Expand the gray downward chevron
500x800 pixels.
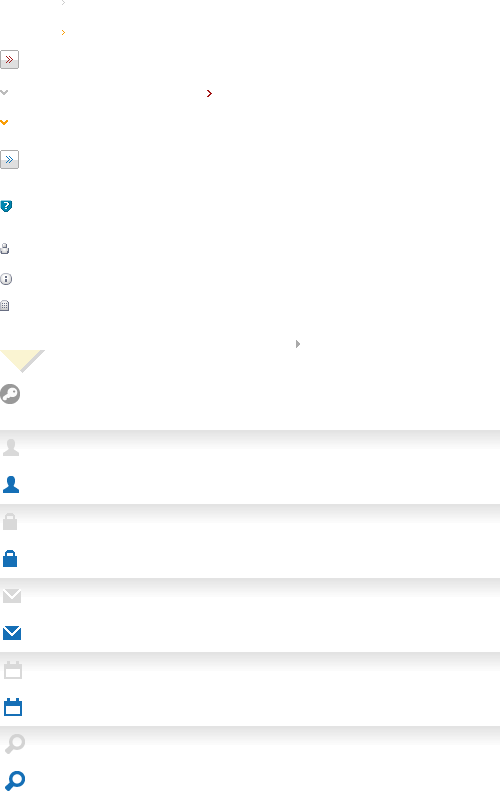(4, 92)
